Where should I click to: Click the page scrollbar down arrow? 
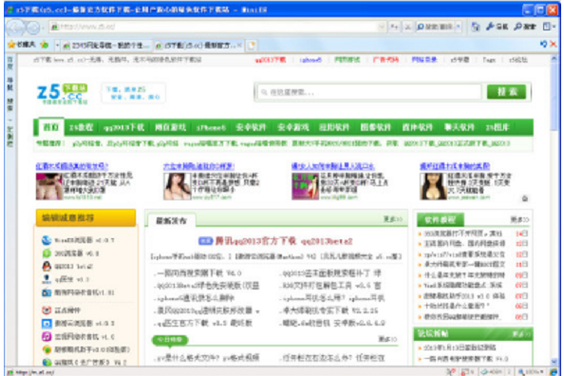(554, 362)
